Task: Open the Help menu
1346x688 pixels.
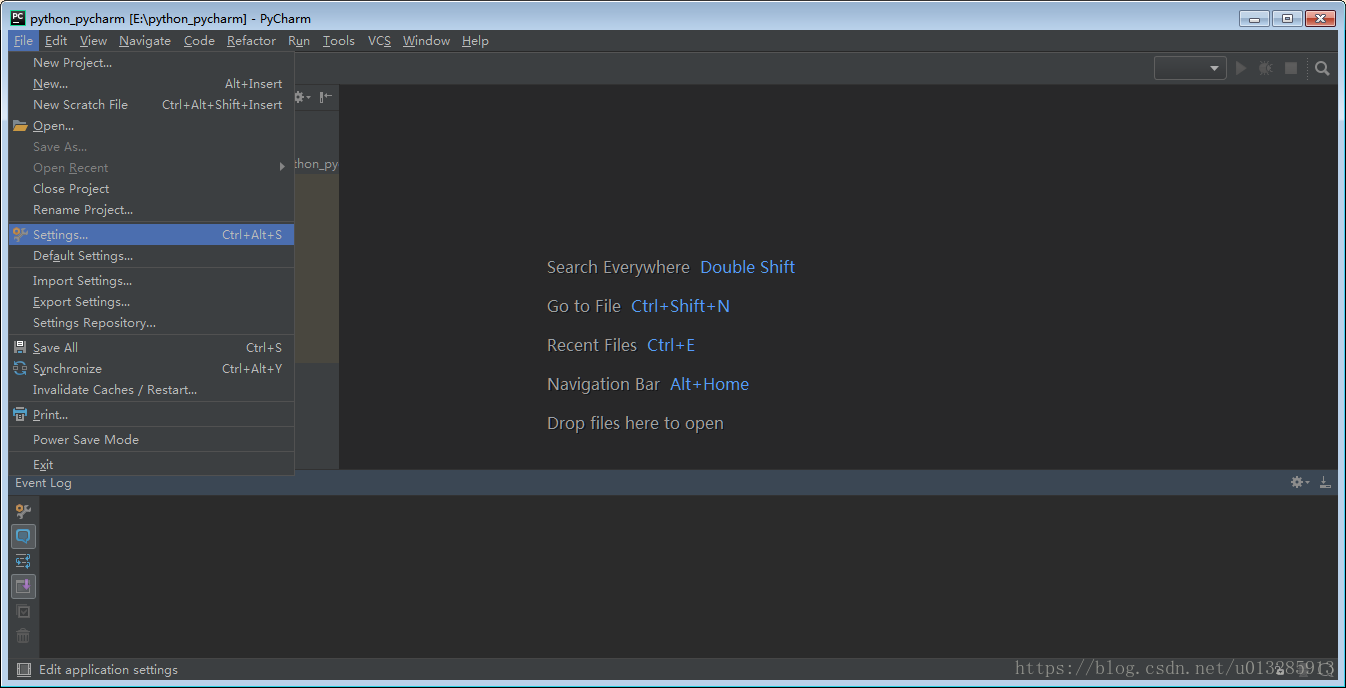Action: pyautogui.click(x=475, y=41)
